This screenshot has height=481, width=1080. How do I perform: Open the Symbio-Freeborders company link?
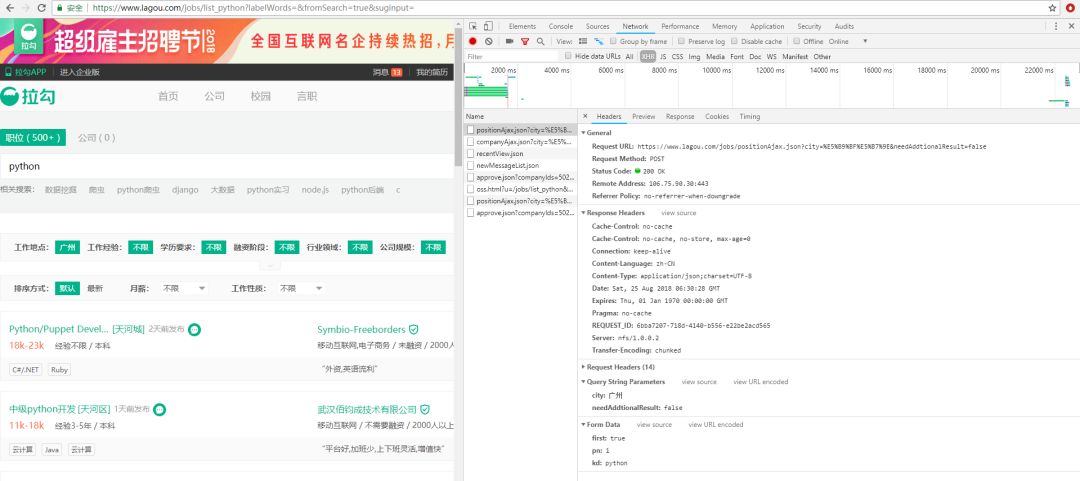click(x=361, y=329)
